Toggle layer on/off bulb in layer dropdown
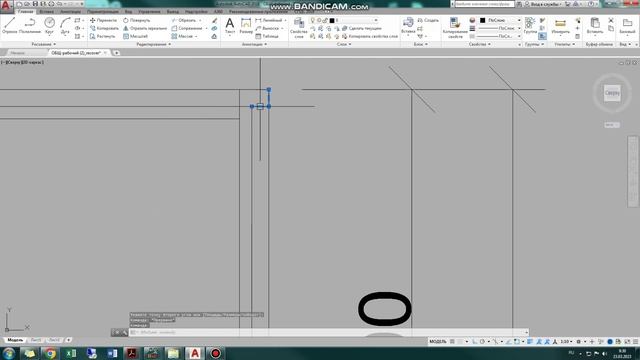Viewport: 640px width, 360px height. coord(313,20)
